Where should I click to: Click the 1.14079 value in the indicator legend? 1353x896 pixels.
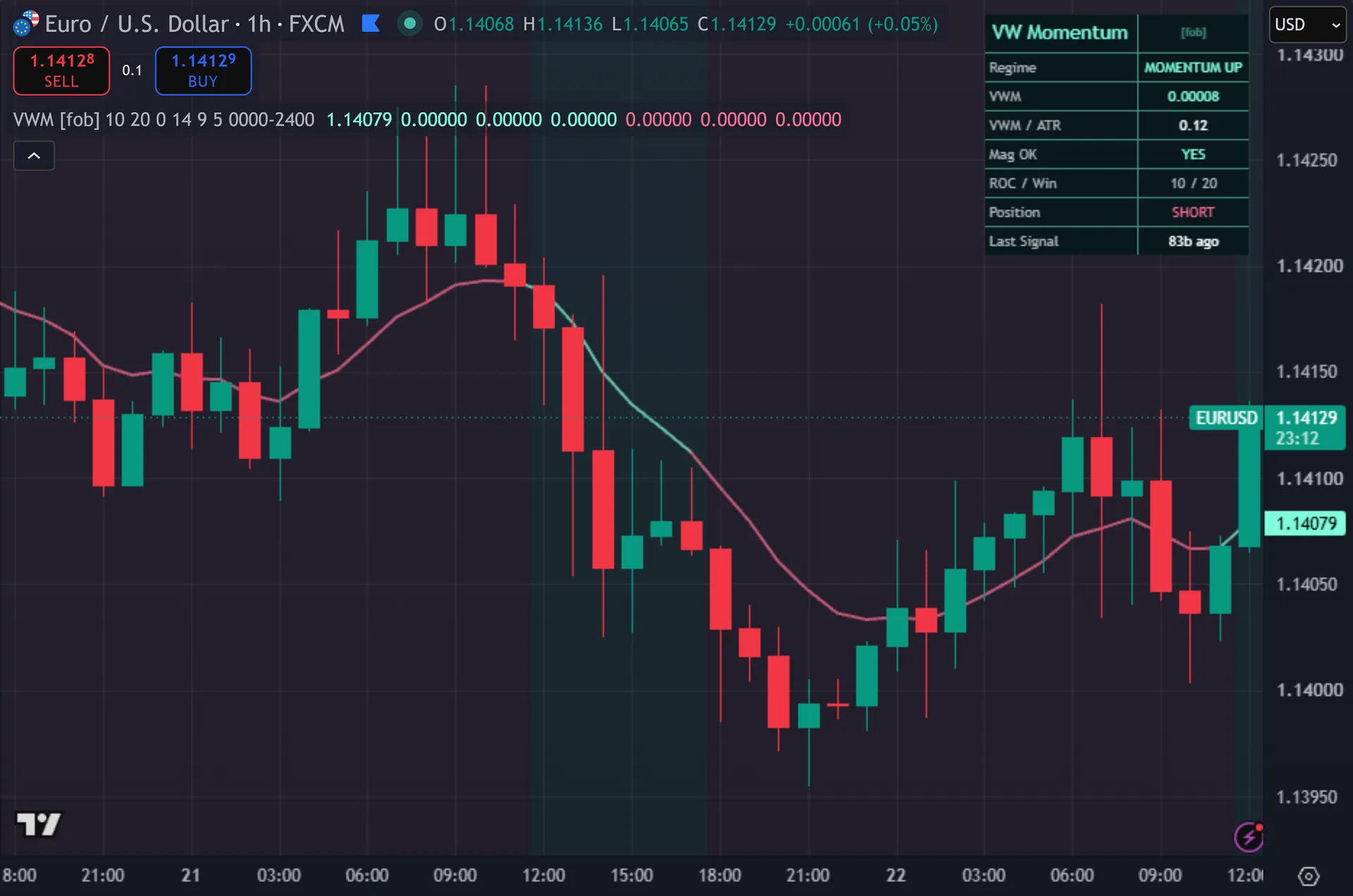point(359,120)
